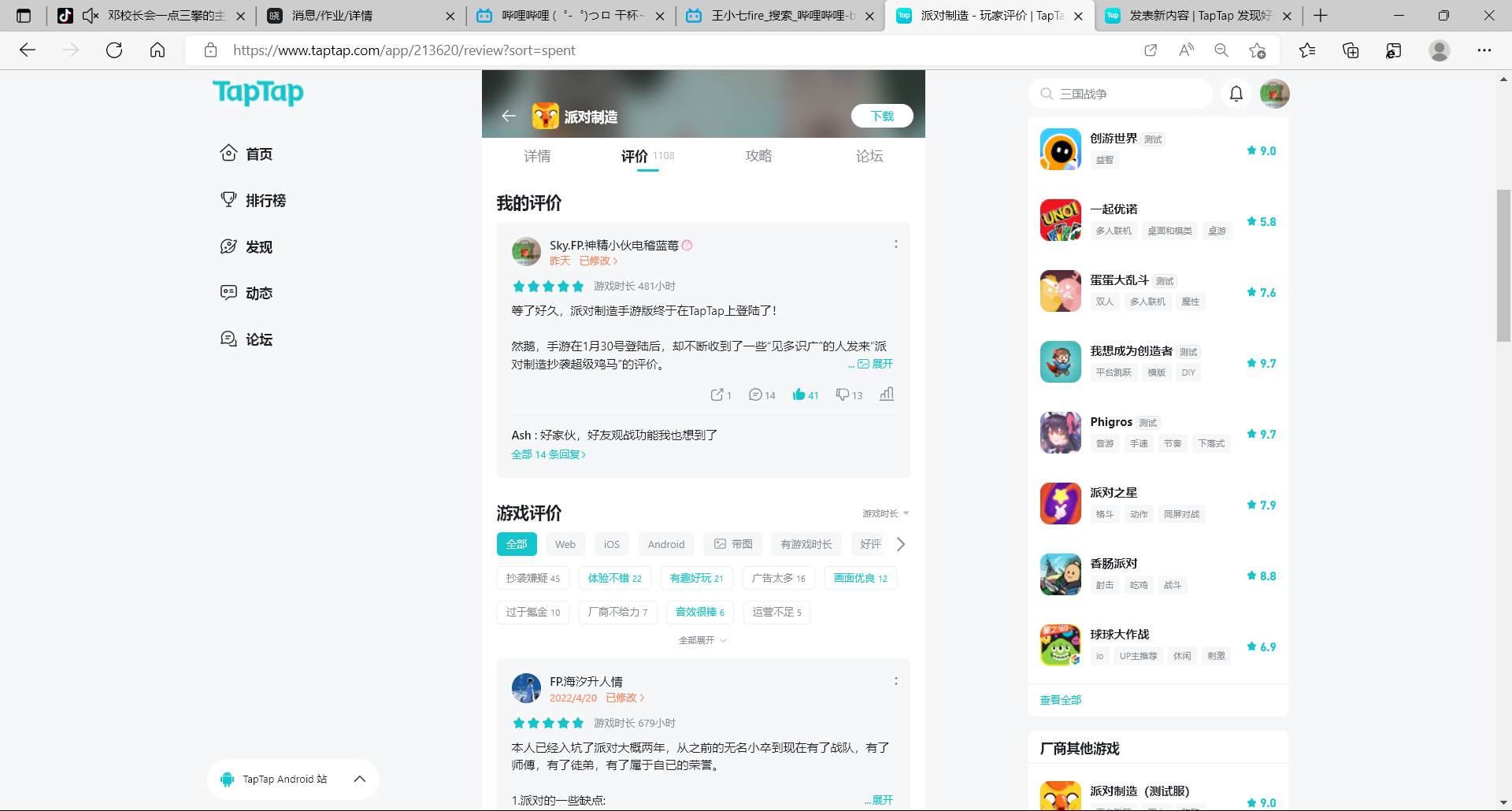Viewport: 1512px width, 811px height.
Task: Expand all tags via 全部展开
Action: point(702,640)
